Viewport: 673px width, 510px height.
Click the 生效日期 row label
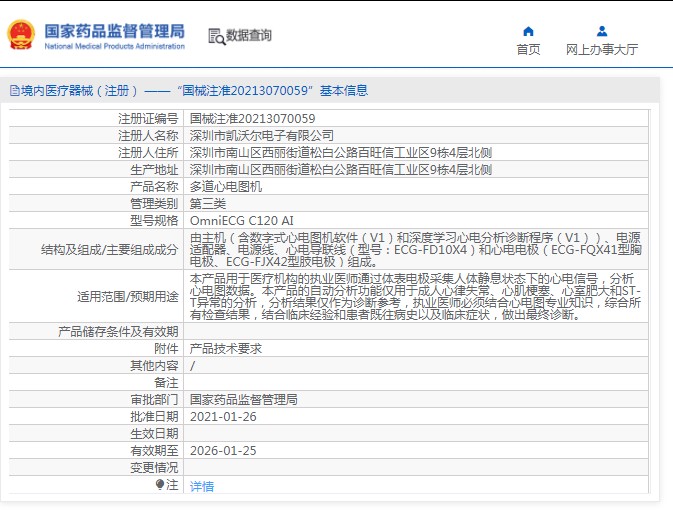(154, 434)
